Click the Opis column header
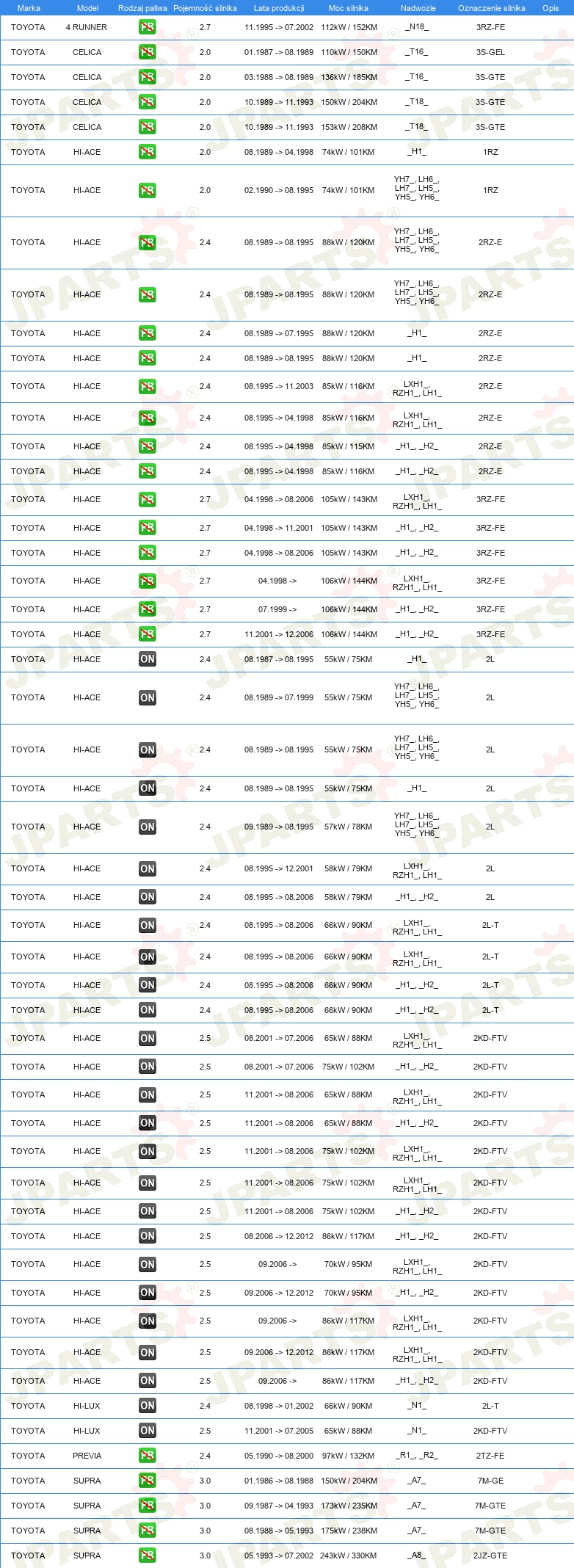The height and width of the screenshot is (1568, 574). coord(551,8)
